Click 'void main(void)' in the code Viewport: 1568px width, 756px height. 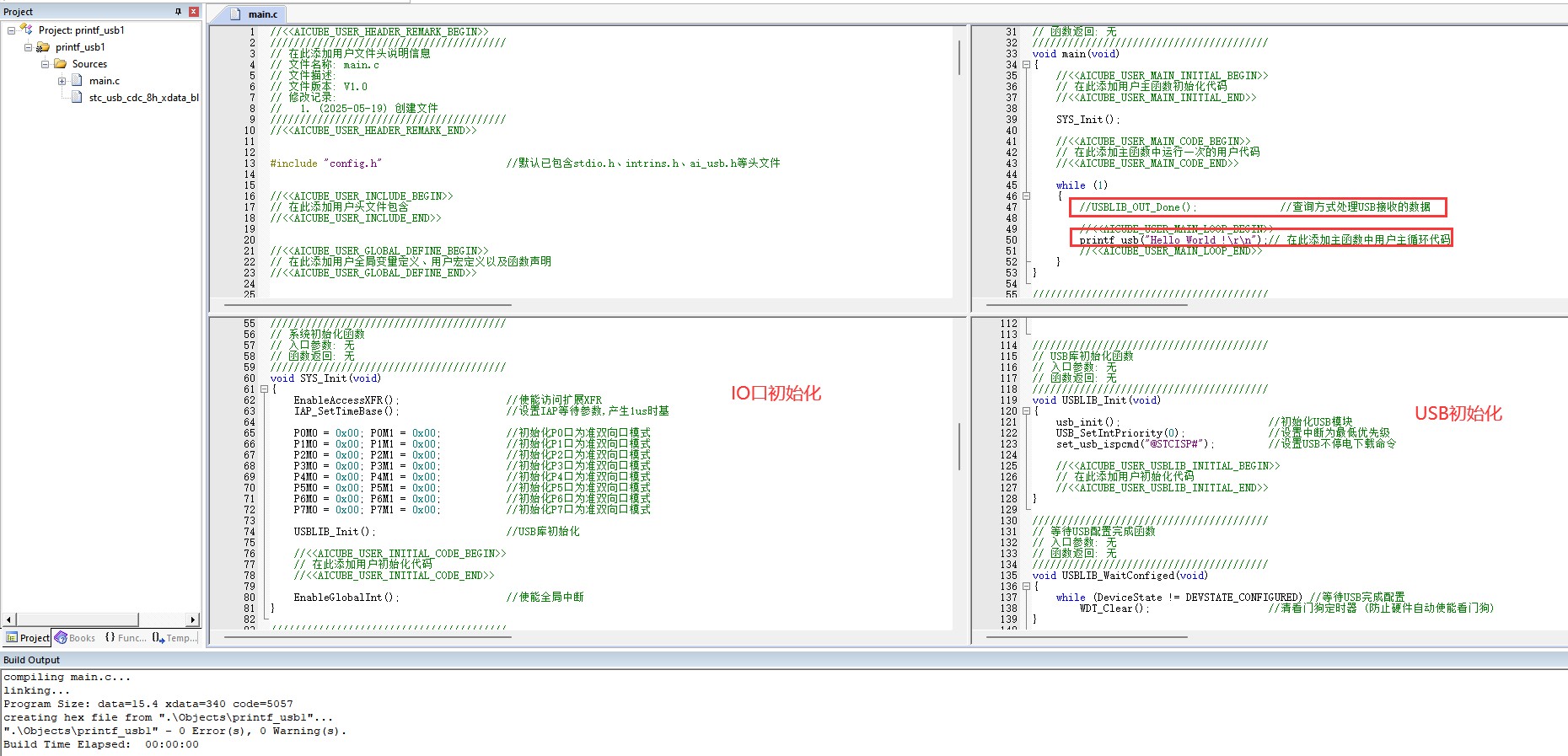[1076, 54]
